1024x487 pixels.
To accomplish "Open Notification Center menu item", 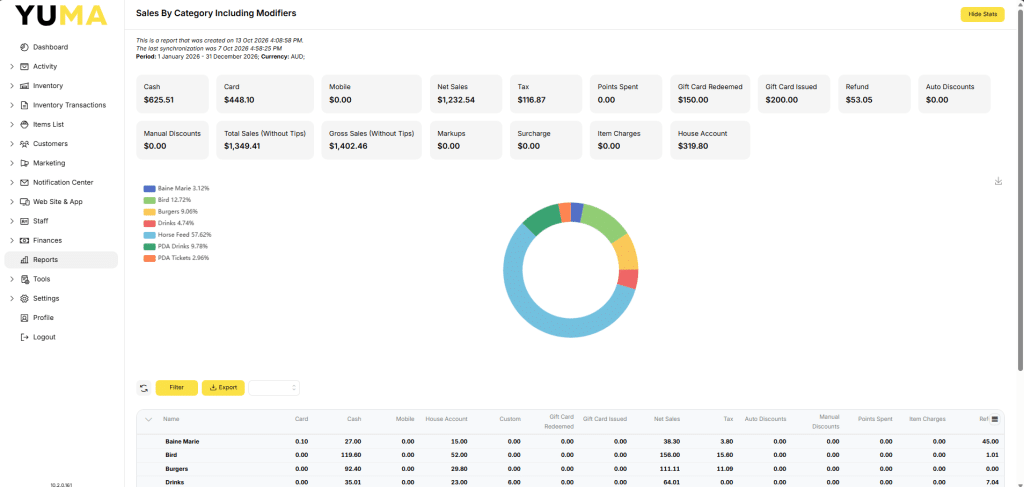I will [61, 183].
